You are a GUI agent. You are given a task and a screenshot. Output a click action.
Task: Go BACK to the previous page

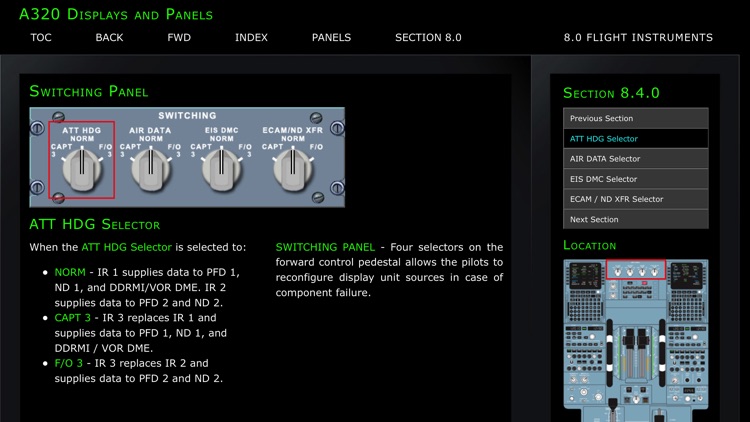pos(109,37)
